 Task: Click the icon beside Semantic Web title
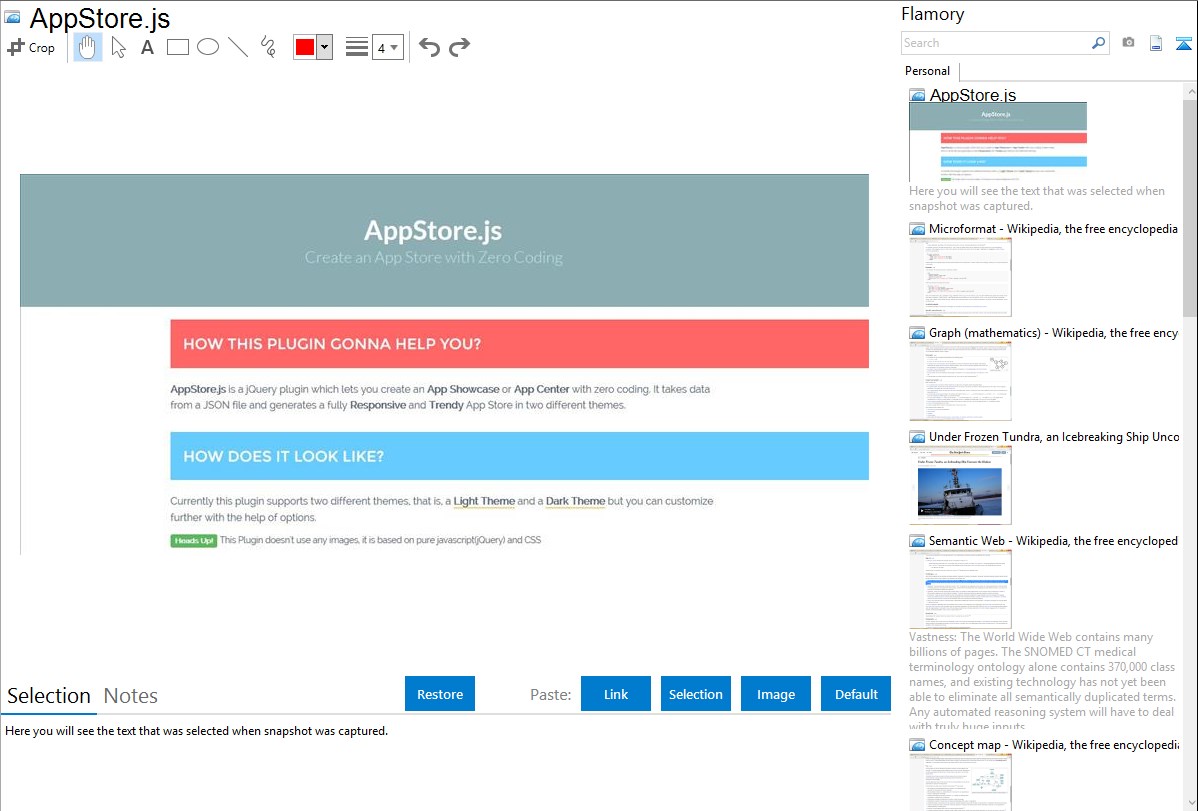917,540
